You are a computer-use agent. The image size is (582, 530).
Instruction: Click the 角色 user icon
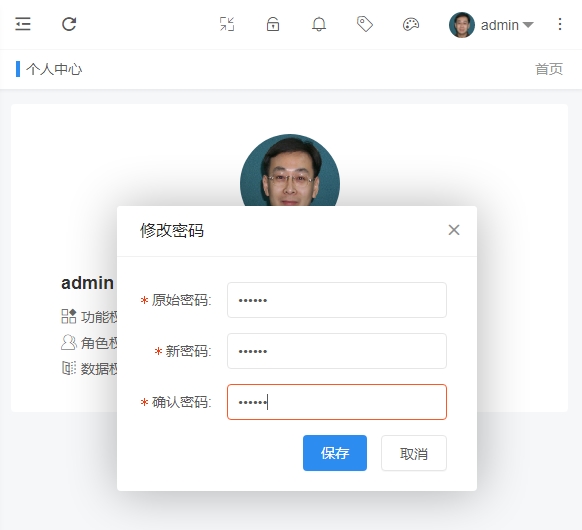(69, 342)
